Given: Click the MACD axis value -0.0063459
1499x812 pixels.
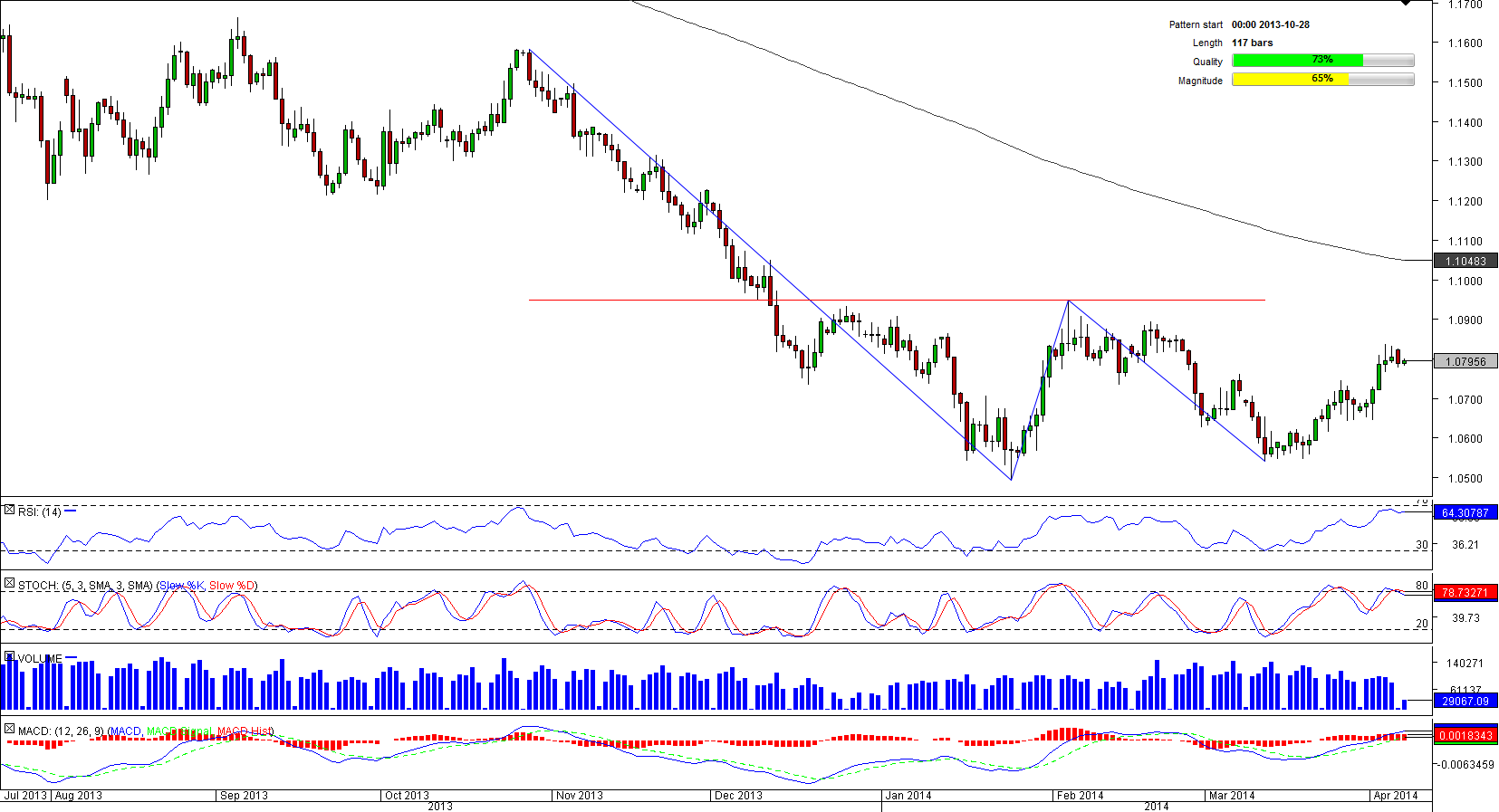Looking at the screenshot, I should click(x=1465, y=765).
